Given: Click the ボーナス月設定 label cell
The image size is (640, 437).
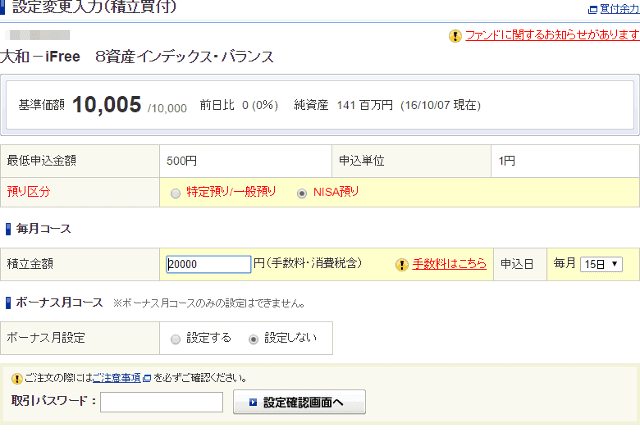Looking at the screenshot, I should coord(80,338).
